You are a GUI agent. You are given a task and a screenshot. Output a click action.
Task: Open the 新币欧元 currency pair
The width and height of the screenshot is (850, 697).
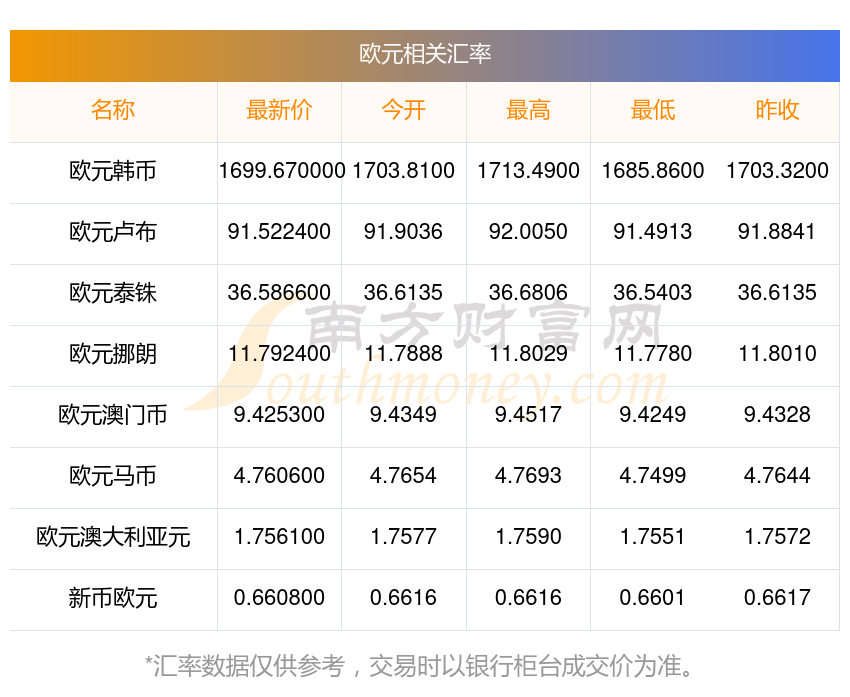tap(113, 598)
